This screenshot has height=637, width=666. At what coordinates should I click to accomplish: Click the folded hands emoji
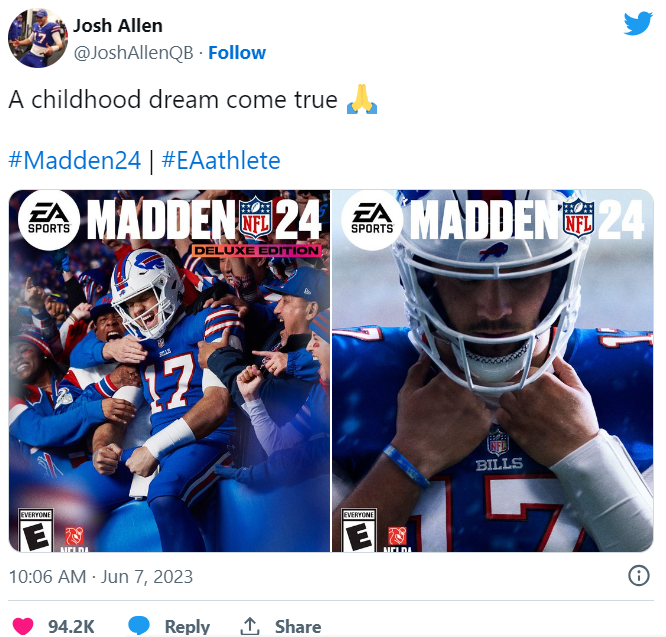tap(361, 100)
